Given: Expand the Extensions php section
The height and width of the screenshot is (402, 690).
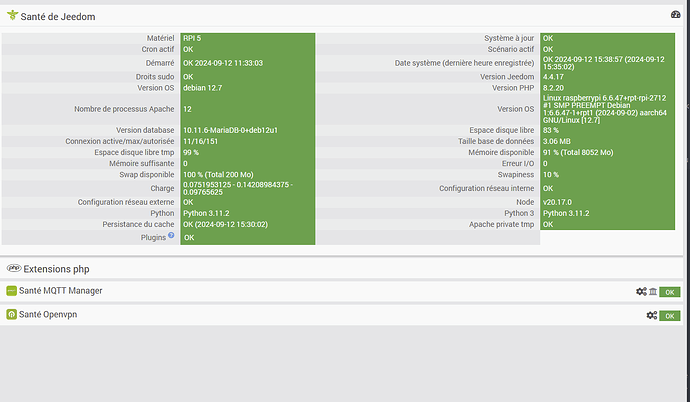Looking at the screenshot, I should tap(56, 269).
